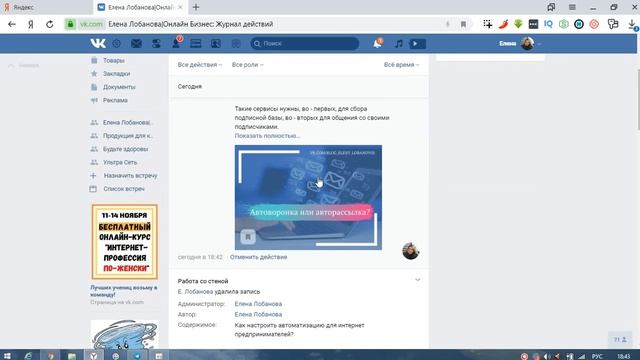Viewport: 640px width, 360px height.
Task: Open a new browser tab with plus
Action: (x=196, y=7)
